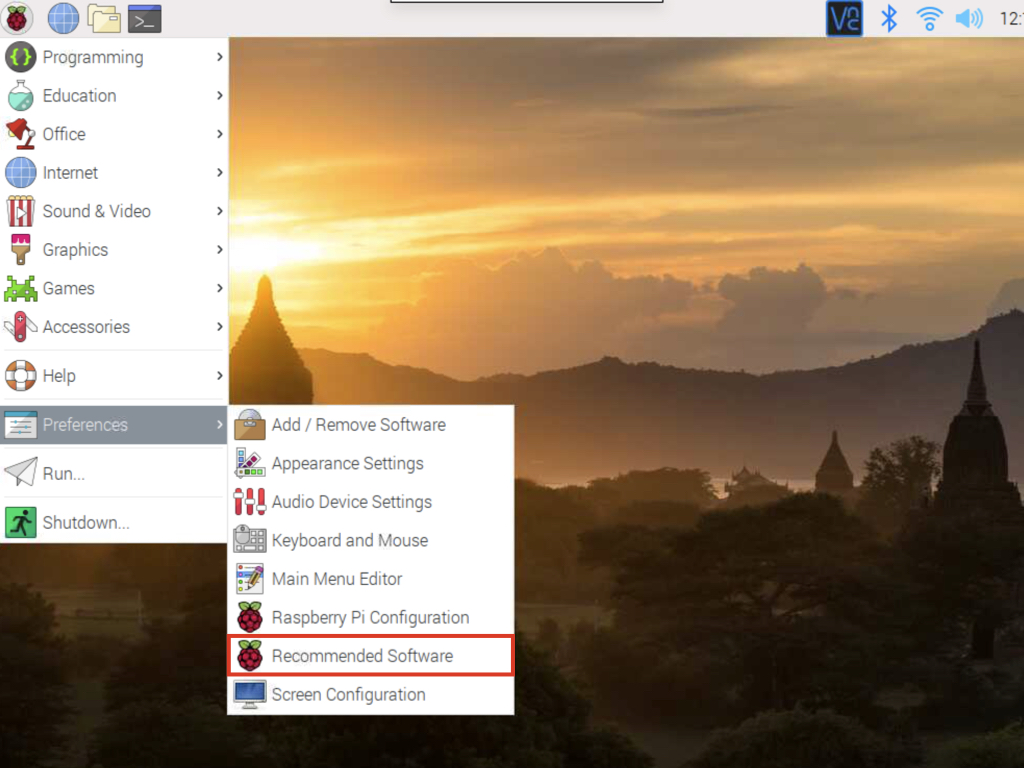Click the Office desk lamp icon
1024x768 pixels.
point(20,134)
